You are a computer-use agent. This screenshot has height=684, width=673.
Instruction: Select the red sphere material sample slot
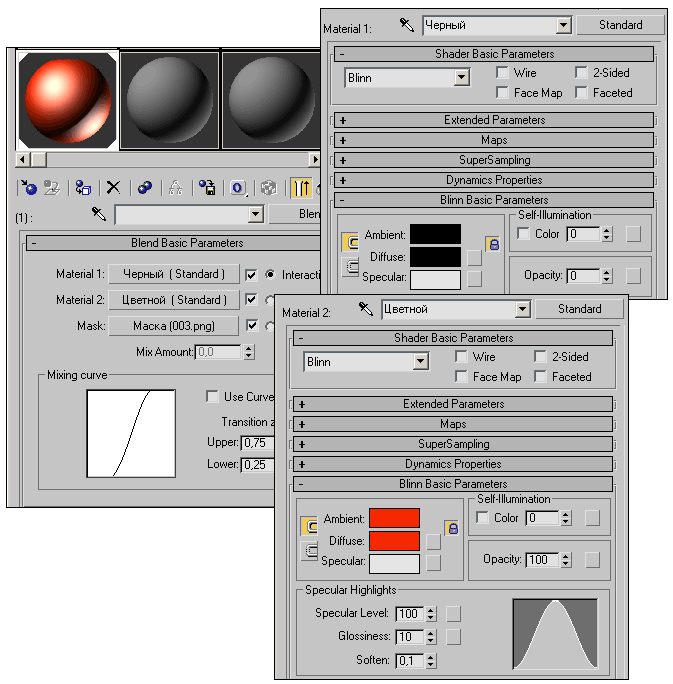click(x=68, y=100)
